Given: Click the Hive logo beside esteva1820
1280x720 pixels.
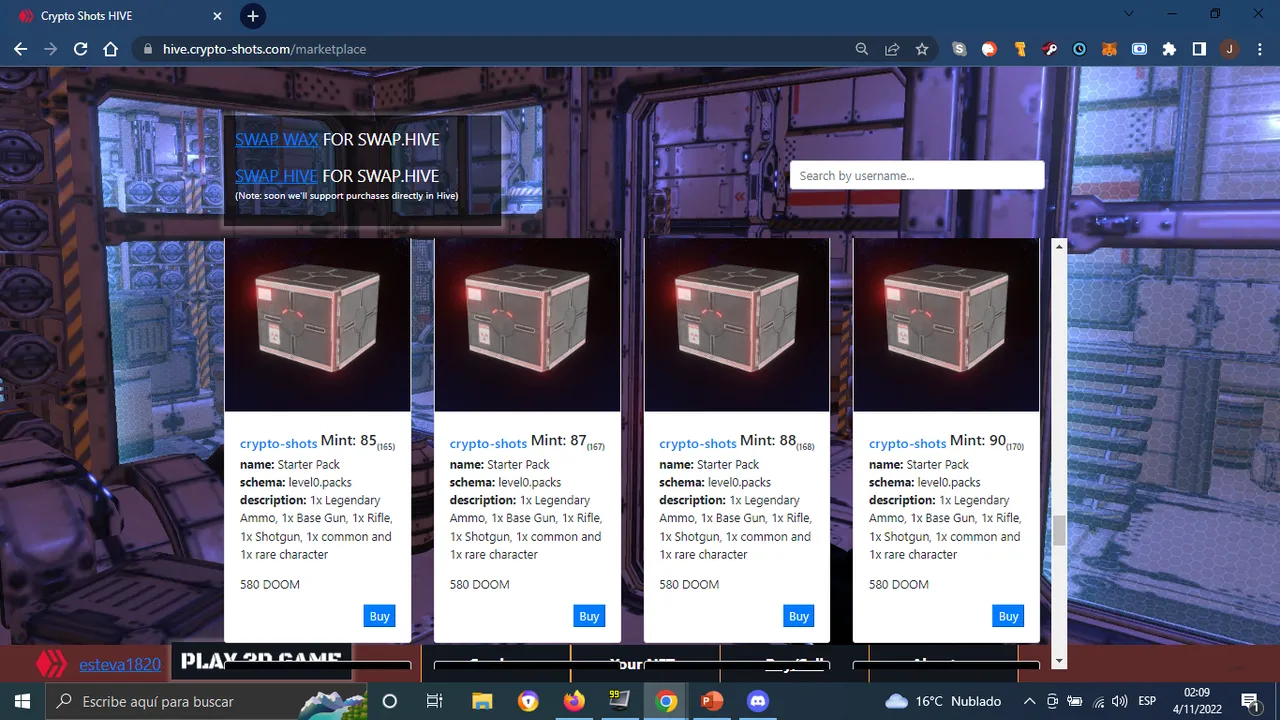Looking at the screenshot, I should pos(51,664).
